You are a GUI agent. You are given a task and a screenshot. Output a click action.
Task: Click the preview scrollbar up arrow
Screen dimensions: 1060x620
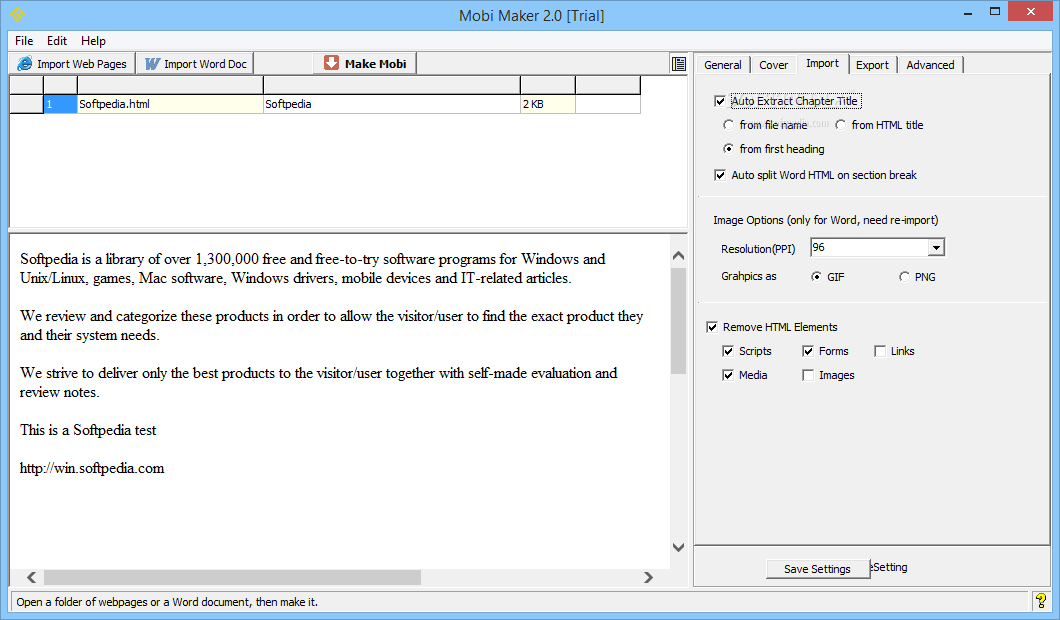679,256
